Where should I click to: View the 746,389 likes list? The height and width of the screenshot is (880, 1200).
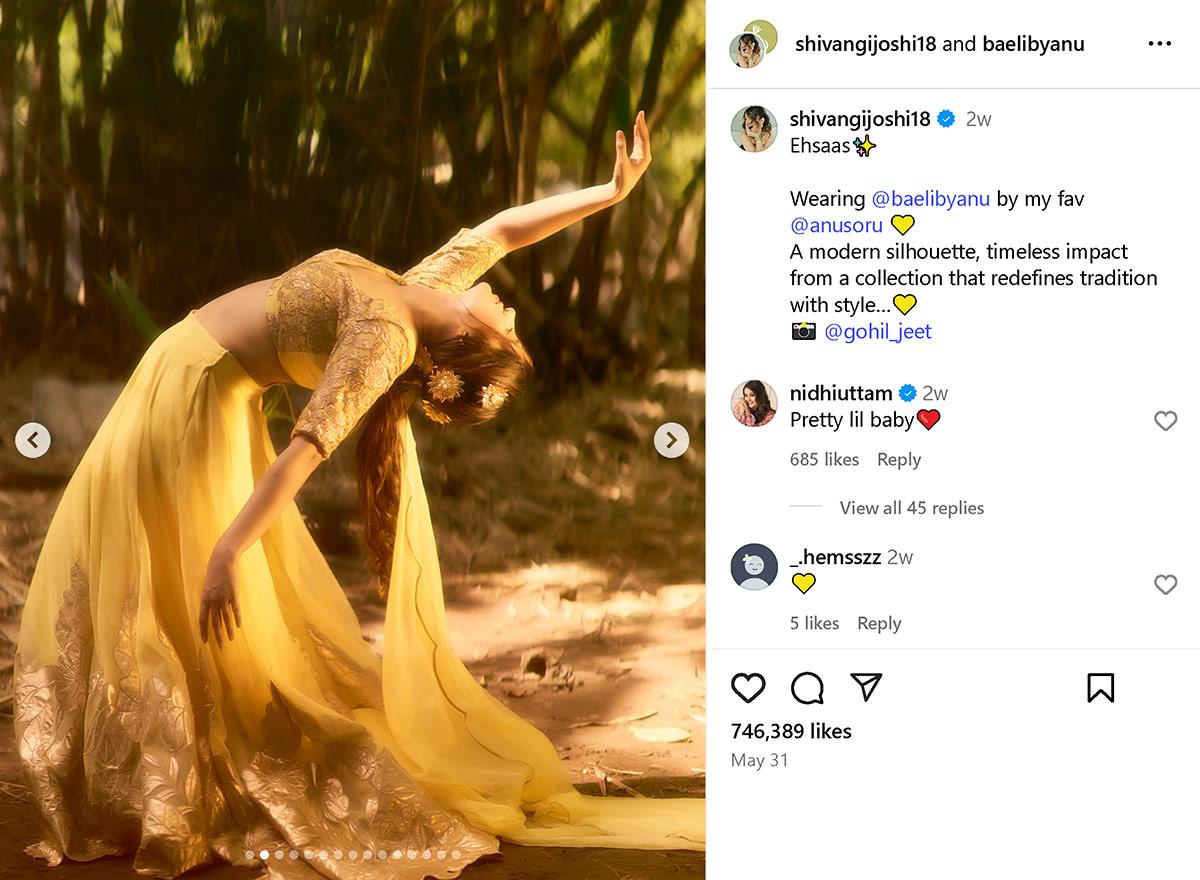[x=791, y=731]
